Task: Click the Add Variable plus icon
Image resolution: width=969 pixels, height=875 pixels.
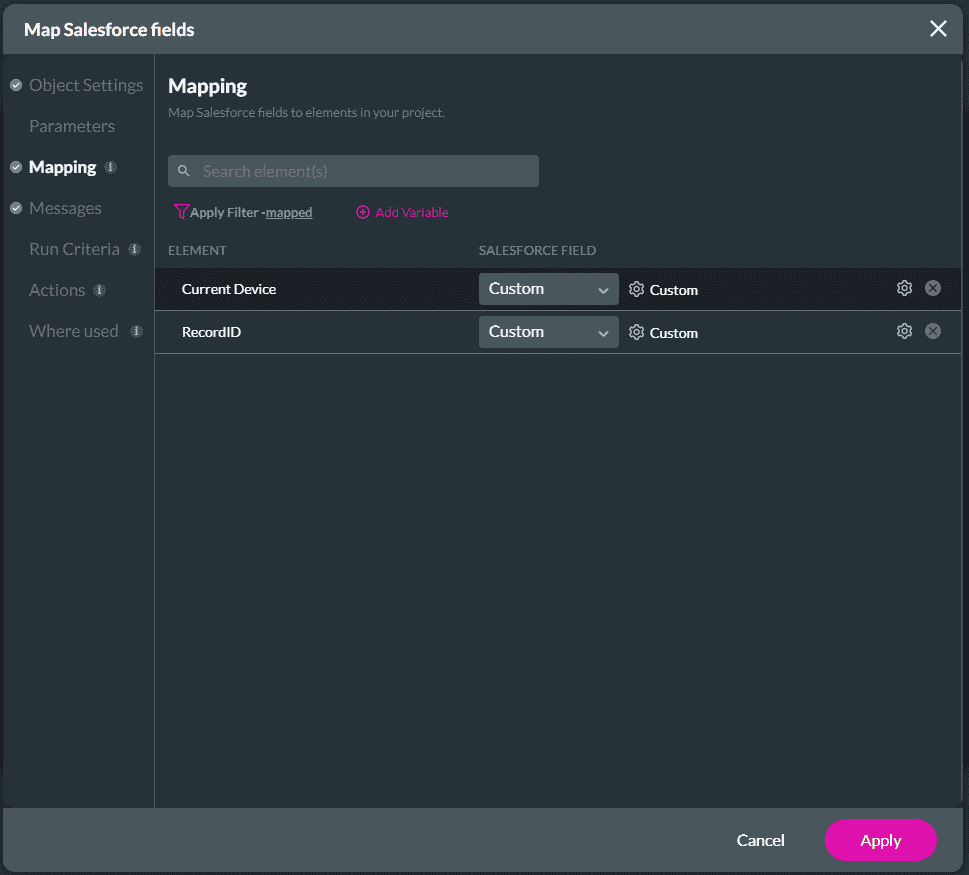Action: [361, 211]
